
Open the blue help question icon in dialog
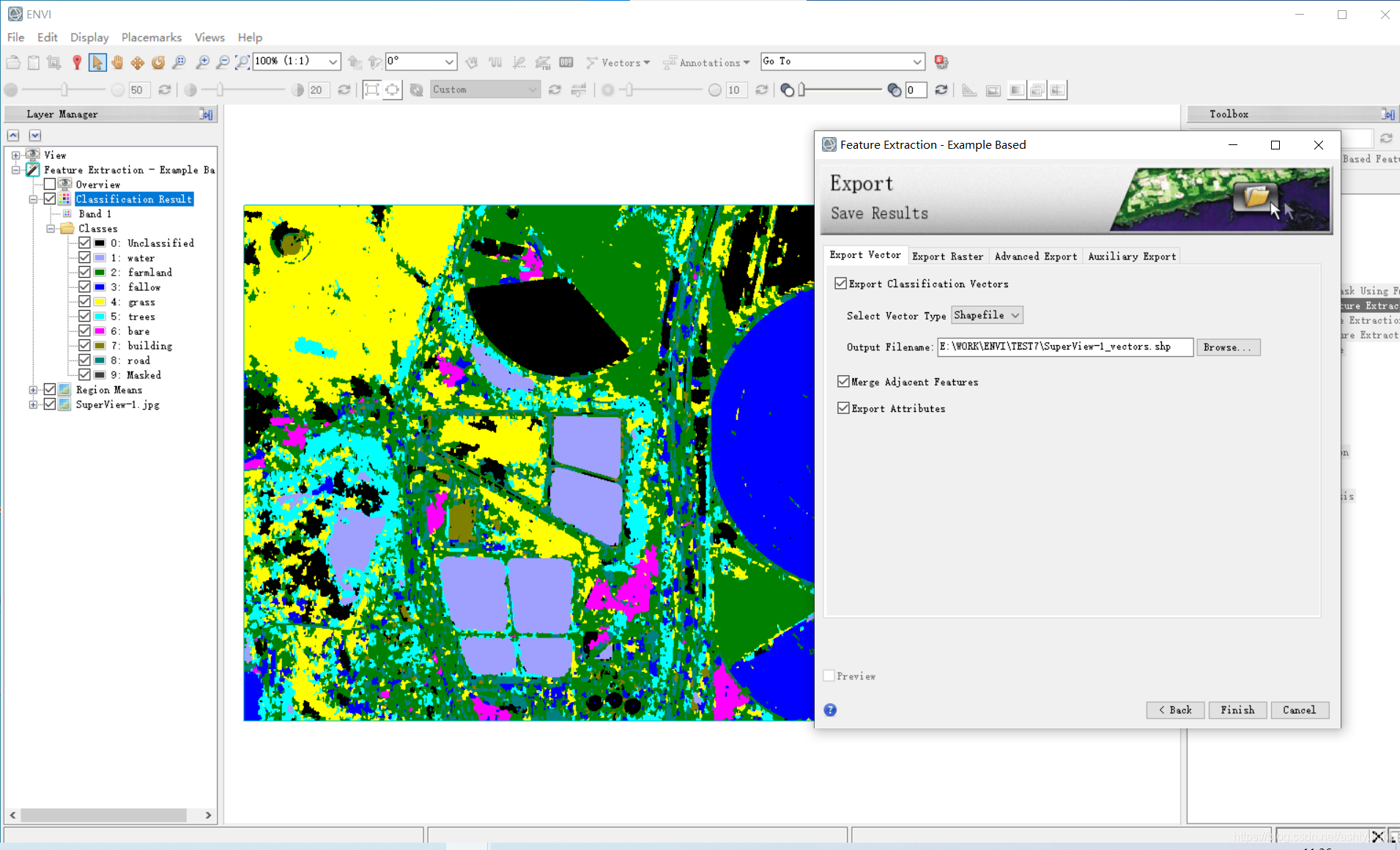830,709
